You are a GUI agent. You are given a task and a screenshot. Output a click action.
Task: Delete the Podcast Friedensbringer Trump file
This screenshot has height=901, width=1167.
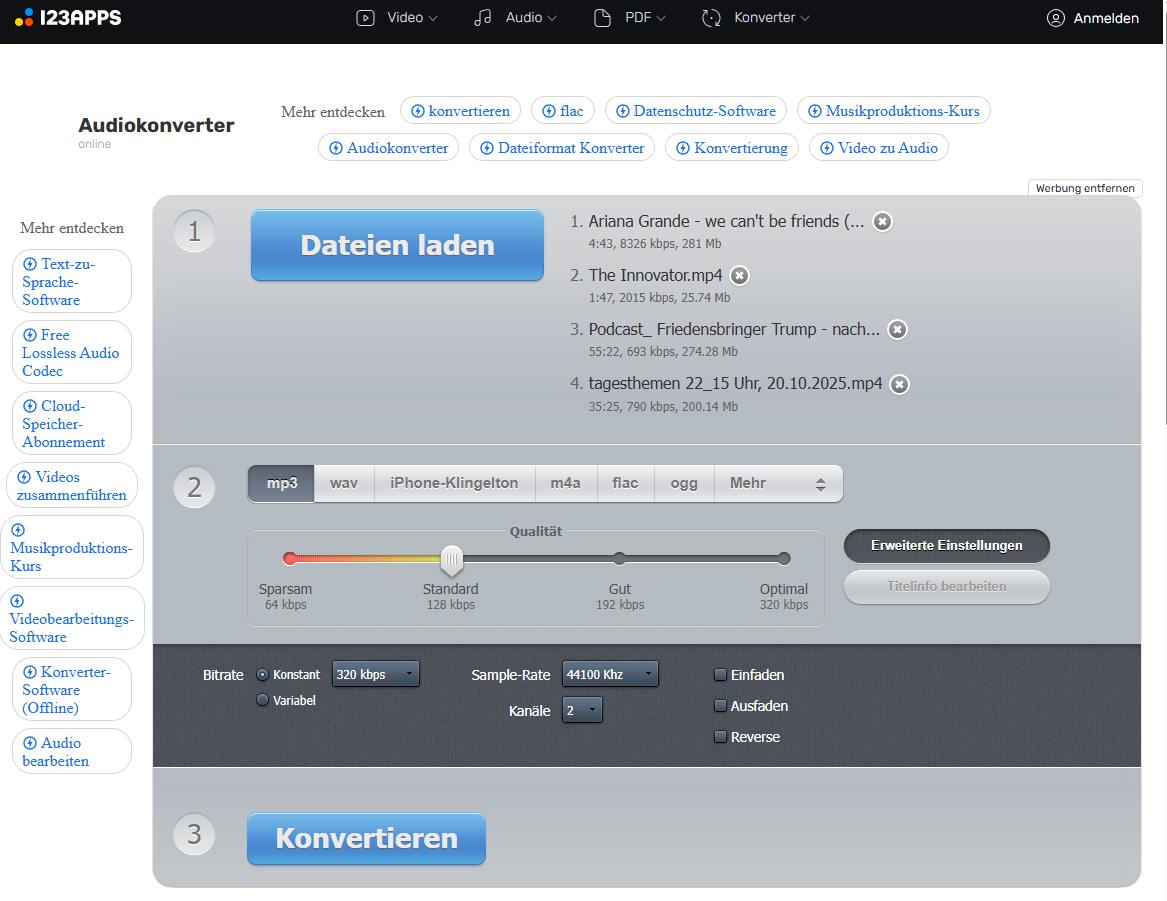click(x=898, y=330)
